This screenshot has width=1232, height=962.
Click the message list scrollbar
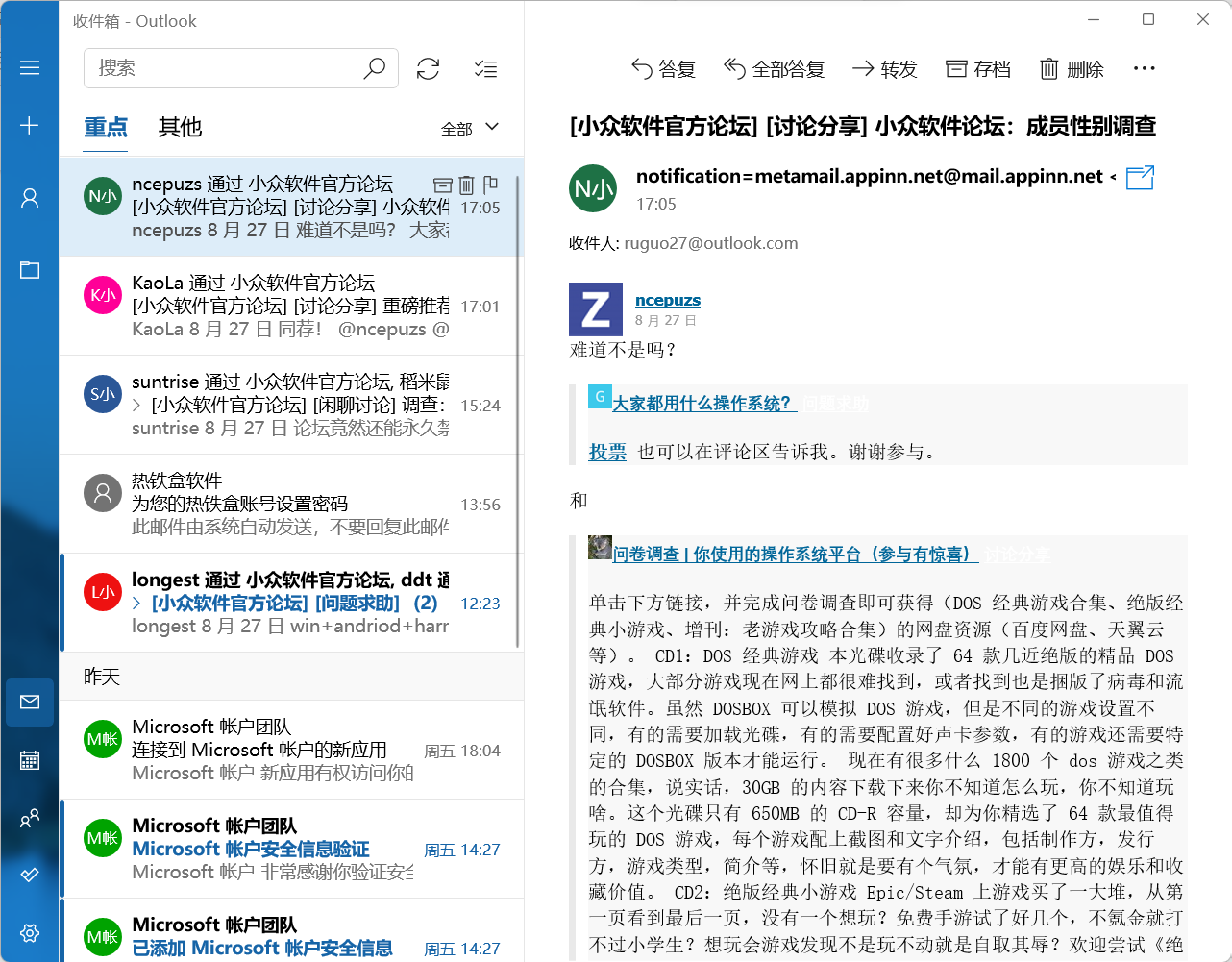(x=518, y=404)
